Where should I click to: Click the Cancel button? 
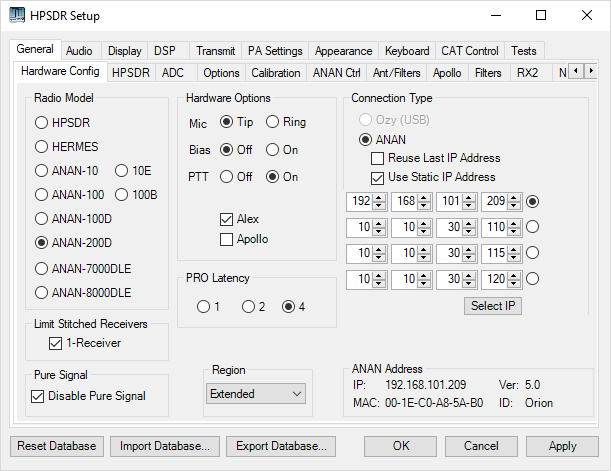pos(481,446)
